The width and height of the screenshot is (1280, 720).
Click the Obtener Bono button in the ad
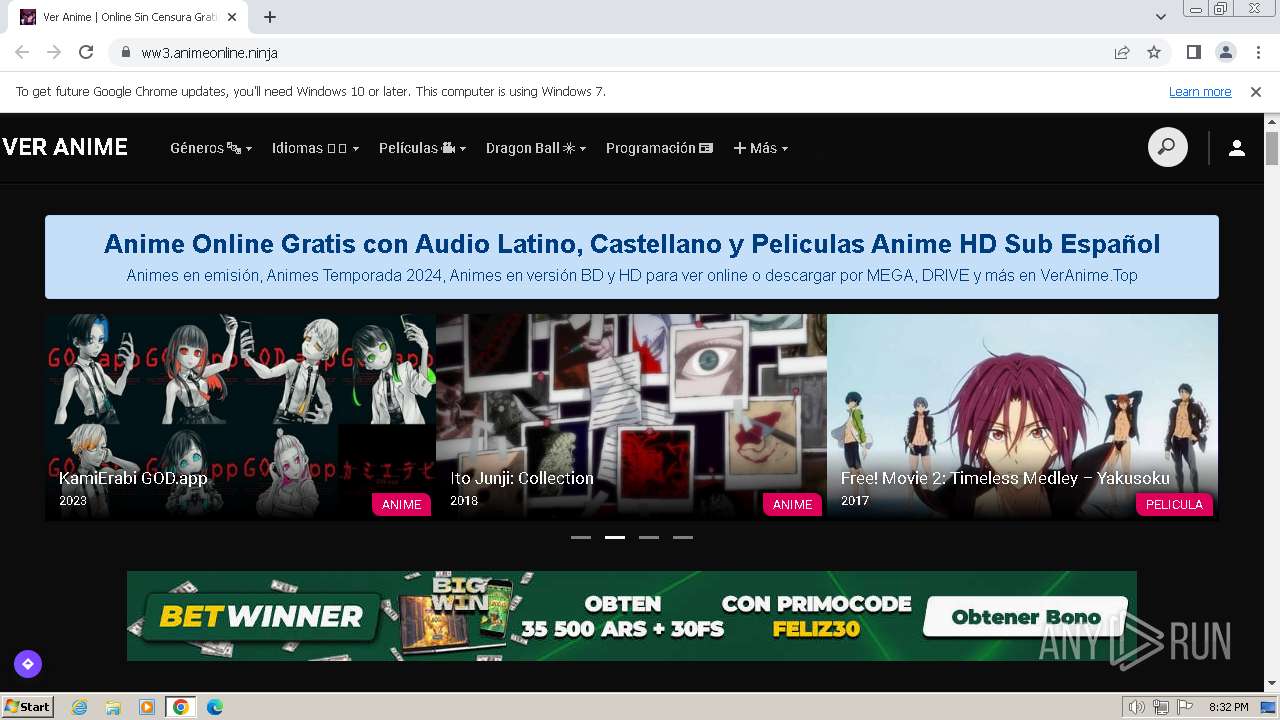click(x=1025, y=617)
